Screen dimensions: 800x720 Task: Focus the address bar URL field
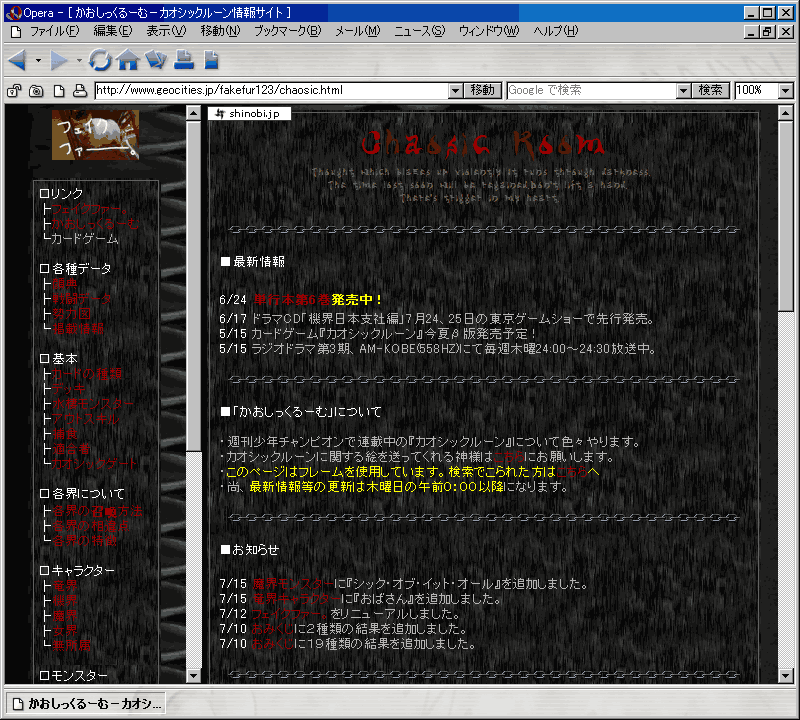click(272, 91)
